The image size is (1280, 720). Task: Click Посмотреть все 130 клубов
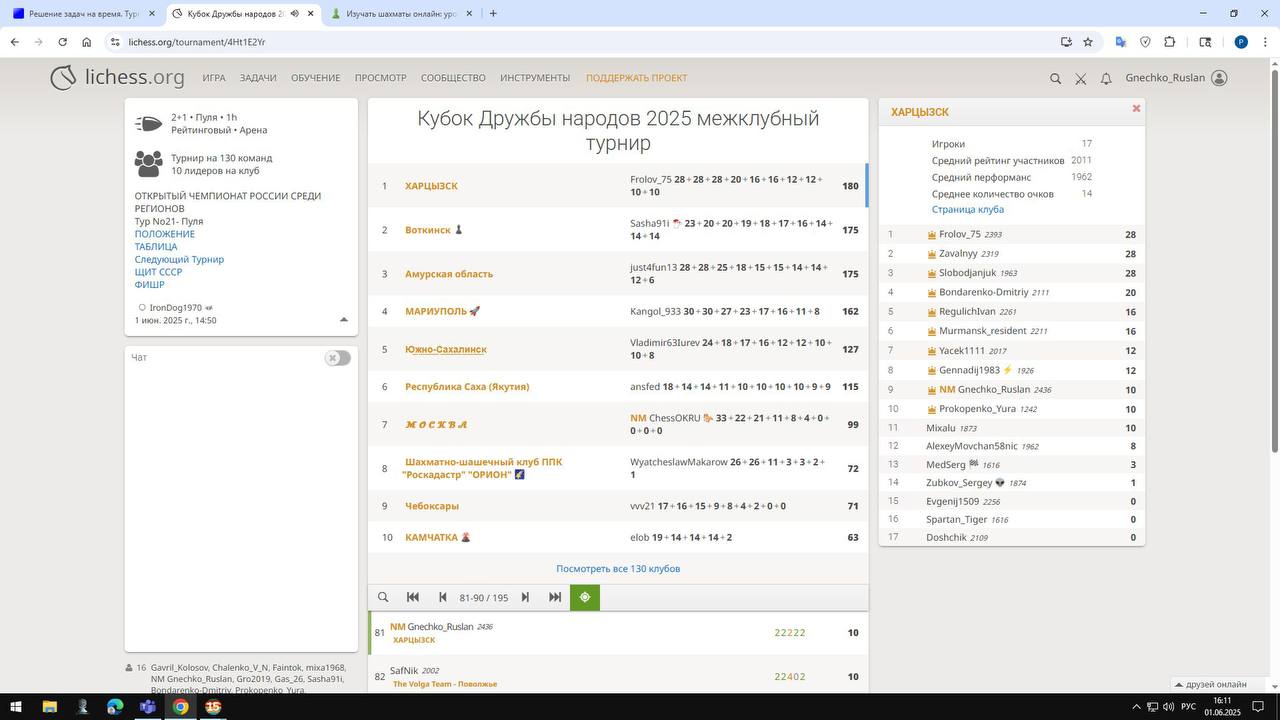pyautogui.click(x=618, y=569)
